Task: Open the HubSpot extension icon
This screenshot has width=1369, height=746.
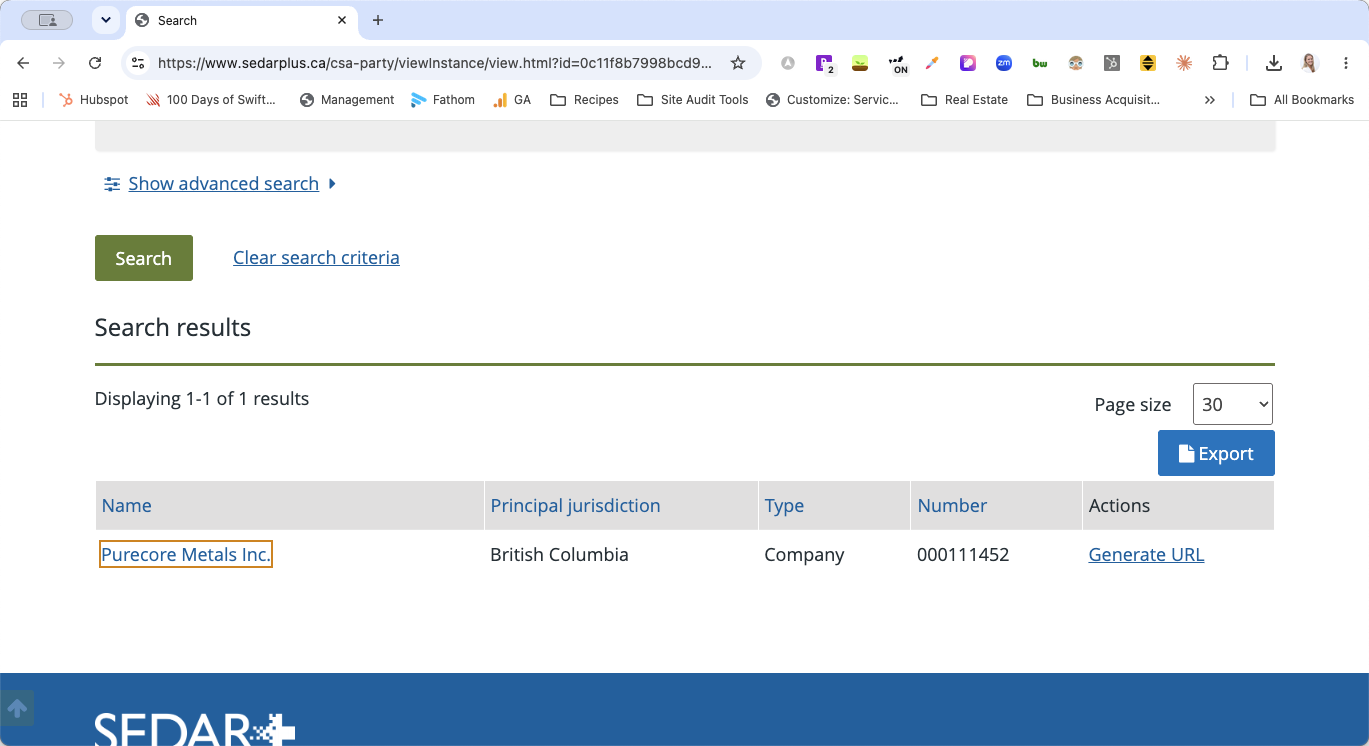Action: pos(1112,63)
